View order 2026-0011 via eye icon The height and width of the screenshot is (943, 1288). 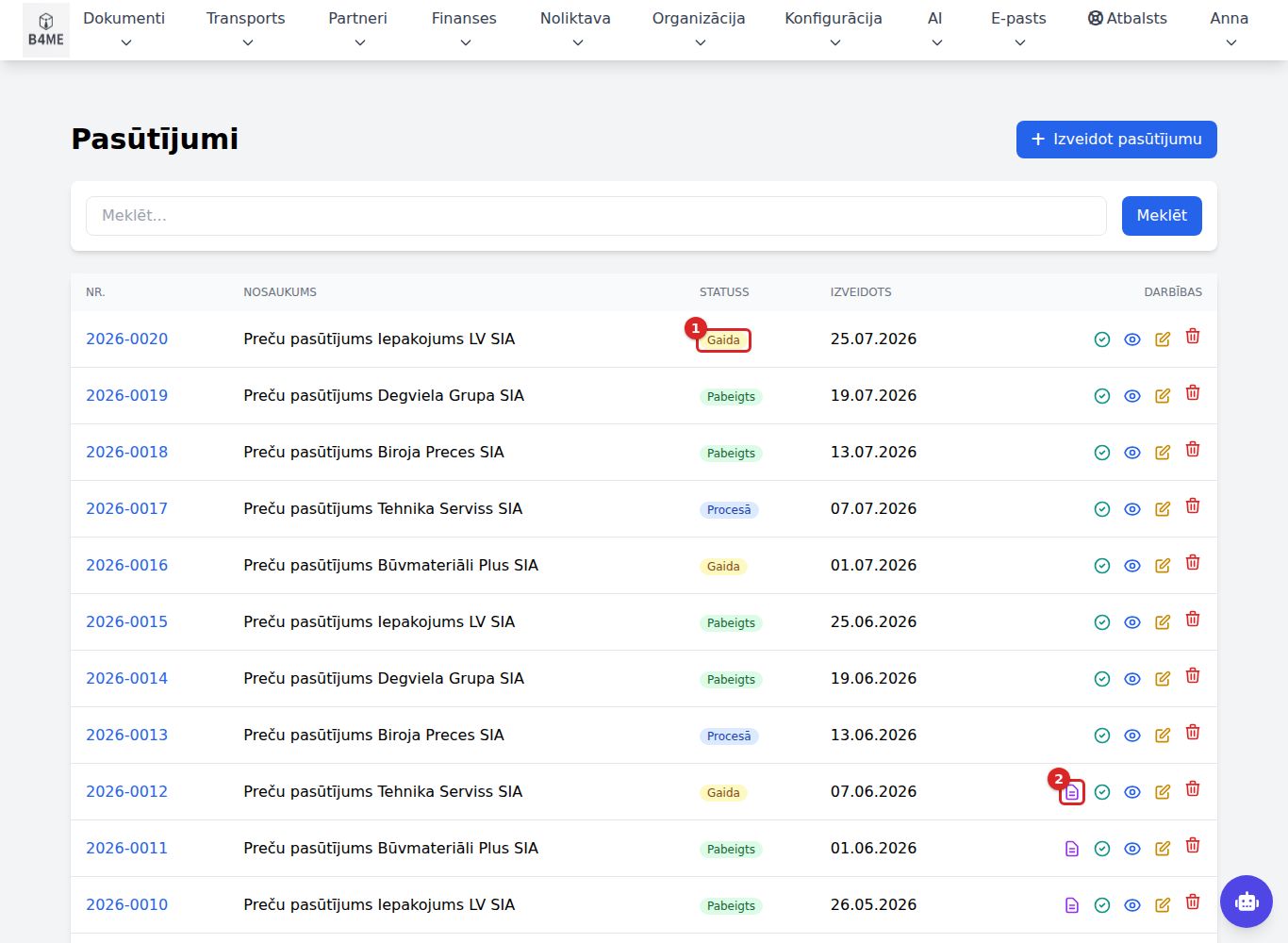point(1132,849)
